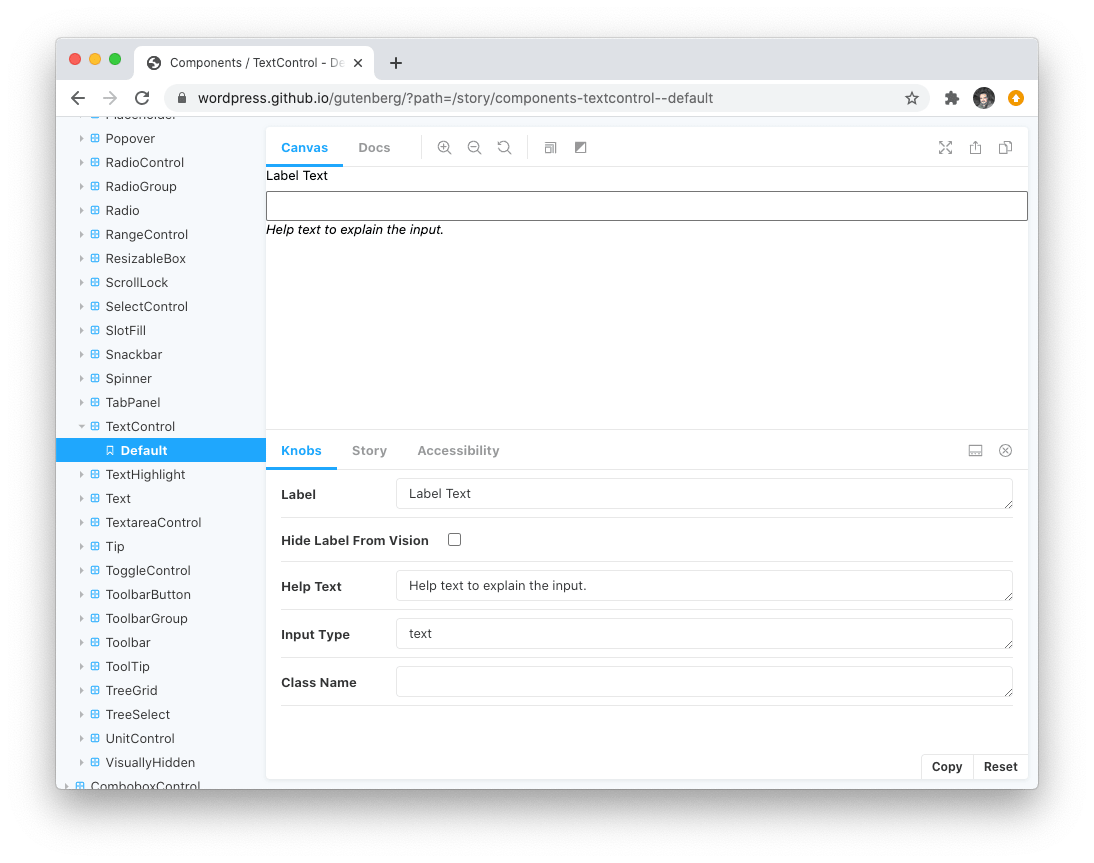The image size is (1094, 863).
Task: Click the Reset knobs button
Action: coord(1001,767)
